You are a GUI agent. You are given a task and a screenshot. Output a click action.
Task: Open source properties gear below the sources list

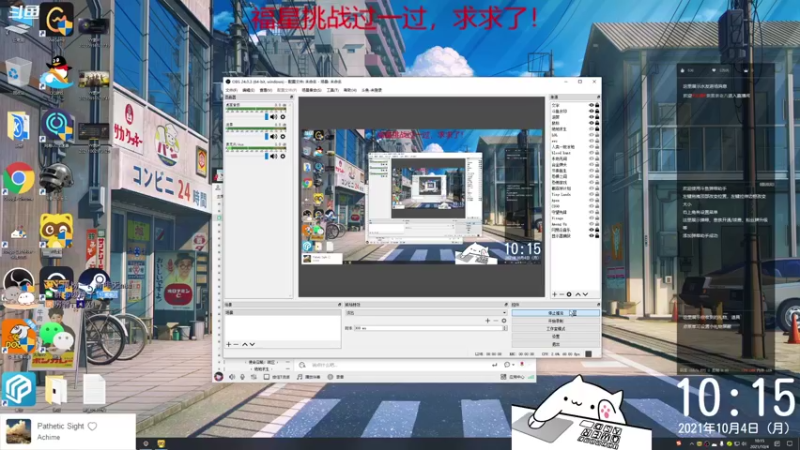[x=569, y=294]
